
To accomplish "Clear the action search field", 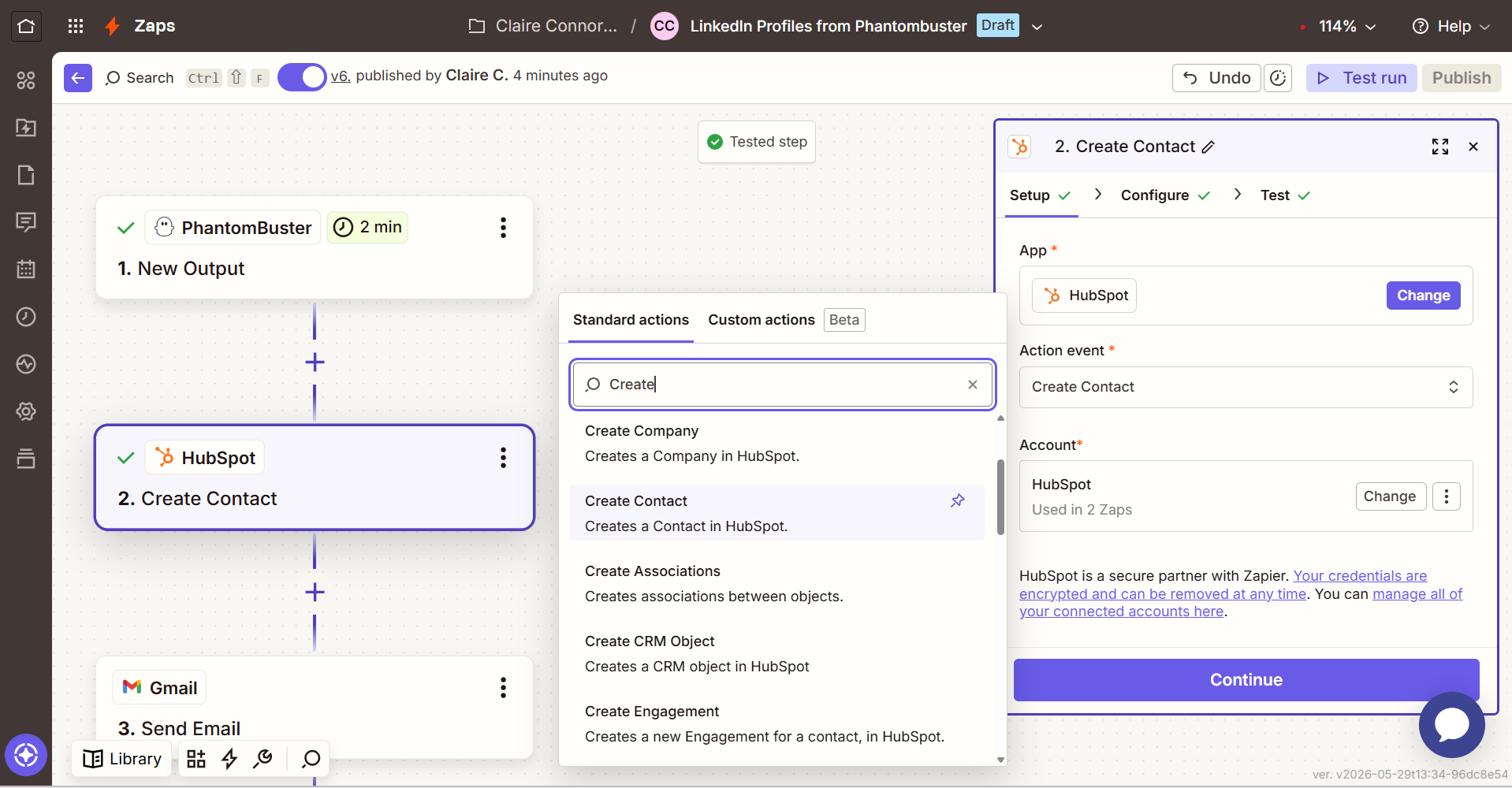I will (973, 385).
